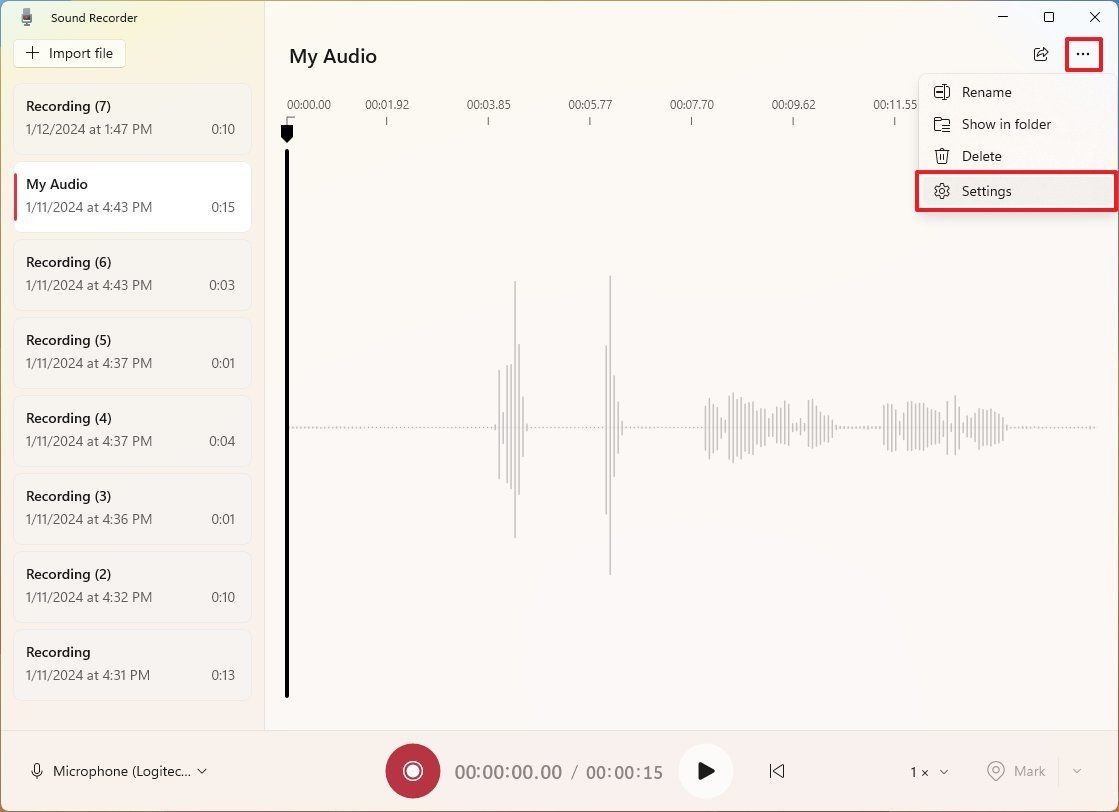Add a Mark at the current position
This screenshot has height=812, width=1119.
[1016, 771]
